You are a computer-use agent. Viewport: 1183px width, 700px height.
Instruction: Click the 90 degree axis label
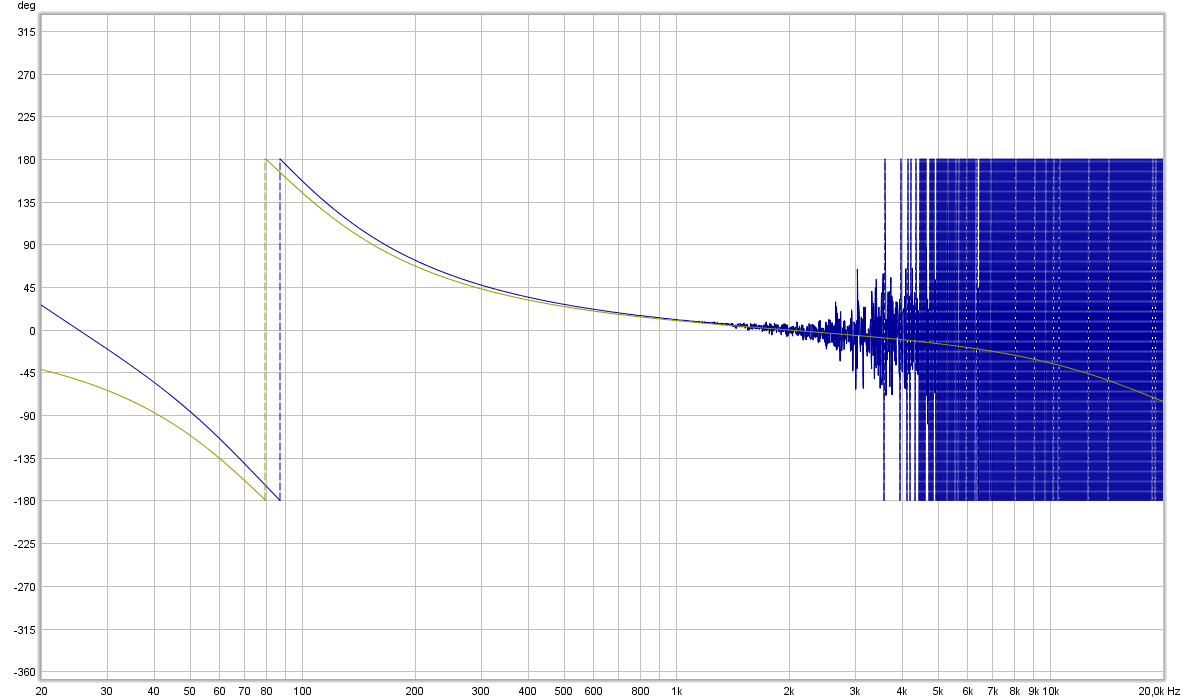29,245
